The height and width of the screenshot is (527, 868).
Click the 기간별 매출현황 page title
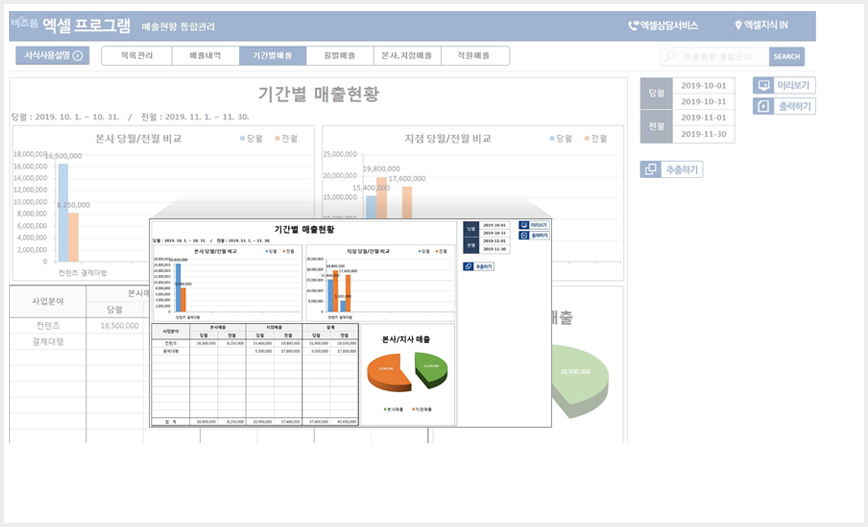click(319, 94)
